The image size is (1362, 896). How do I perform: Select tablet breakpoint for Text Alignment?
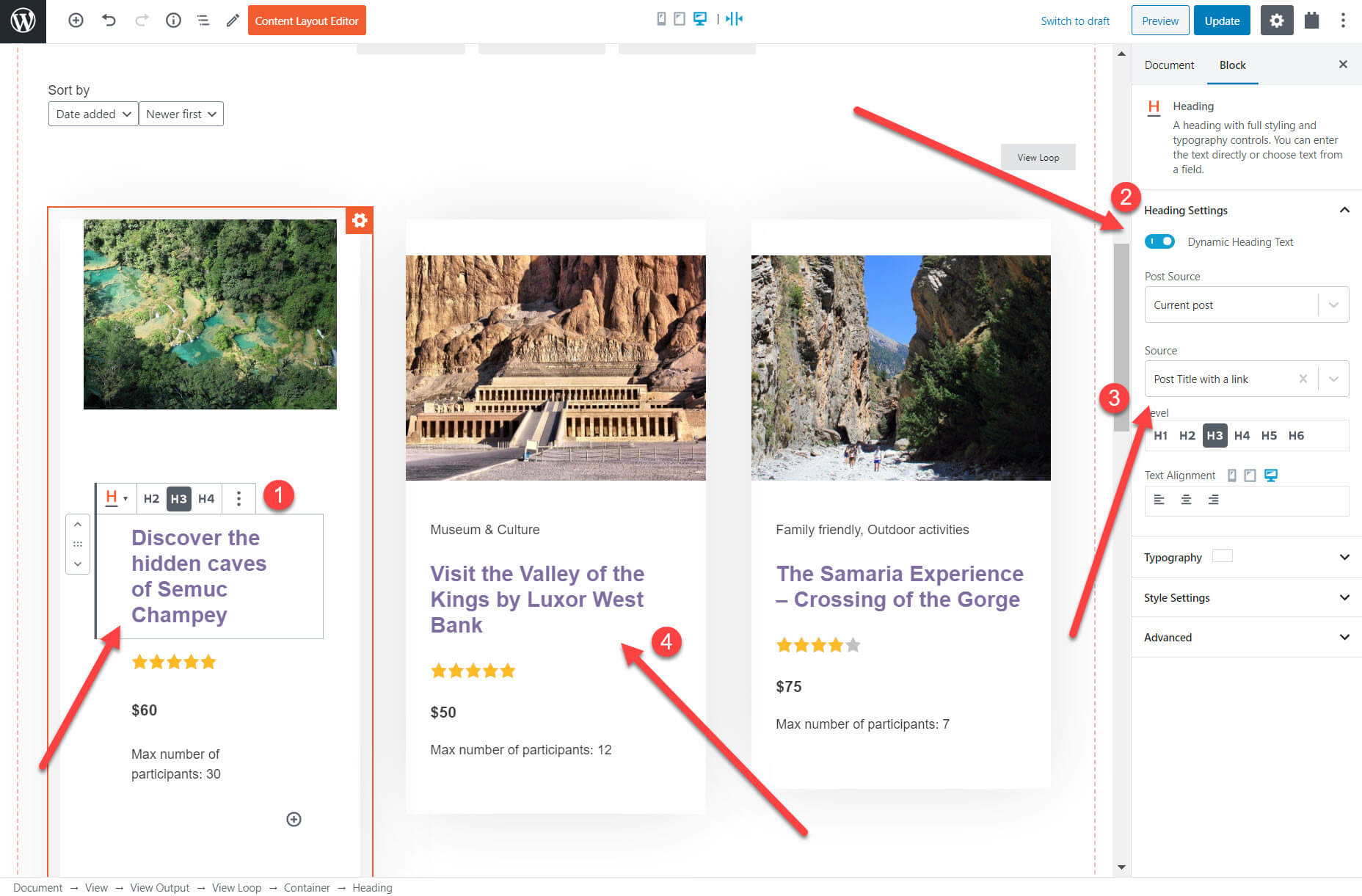point(1250,476)
